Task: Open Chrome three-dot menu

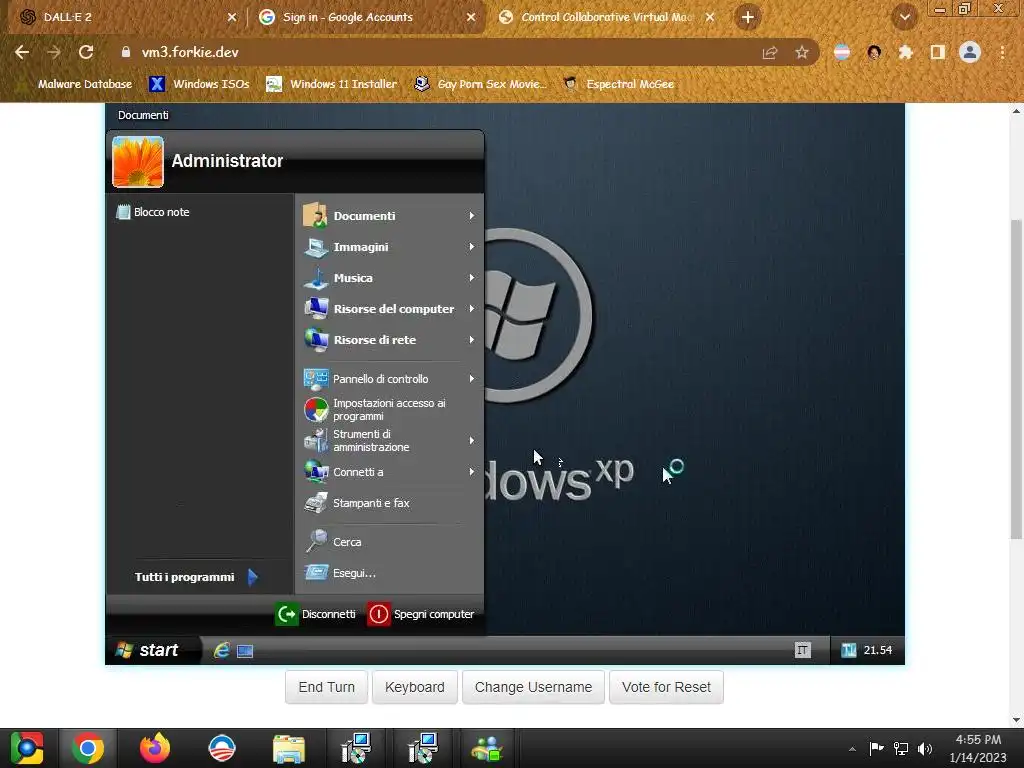Action: 1002,52
